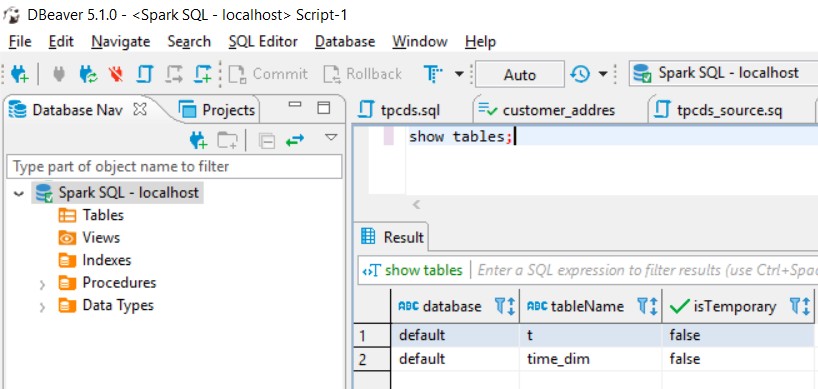This screenshot has height=389, width=818.
Task: Click the transaction log clock icon
Action: (580, 74)
